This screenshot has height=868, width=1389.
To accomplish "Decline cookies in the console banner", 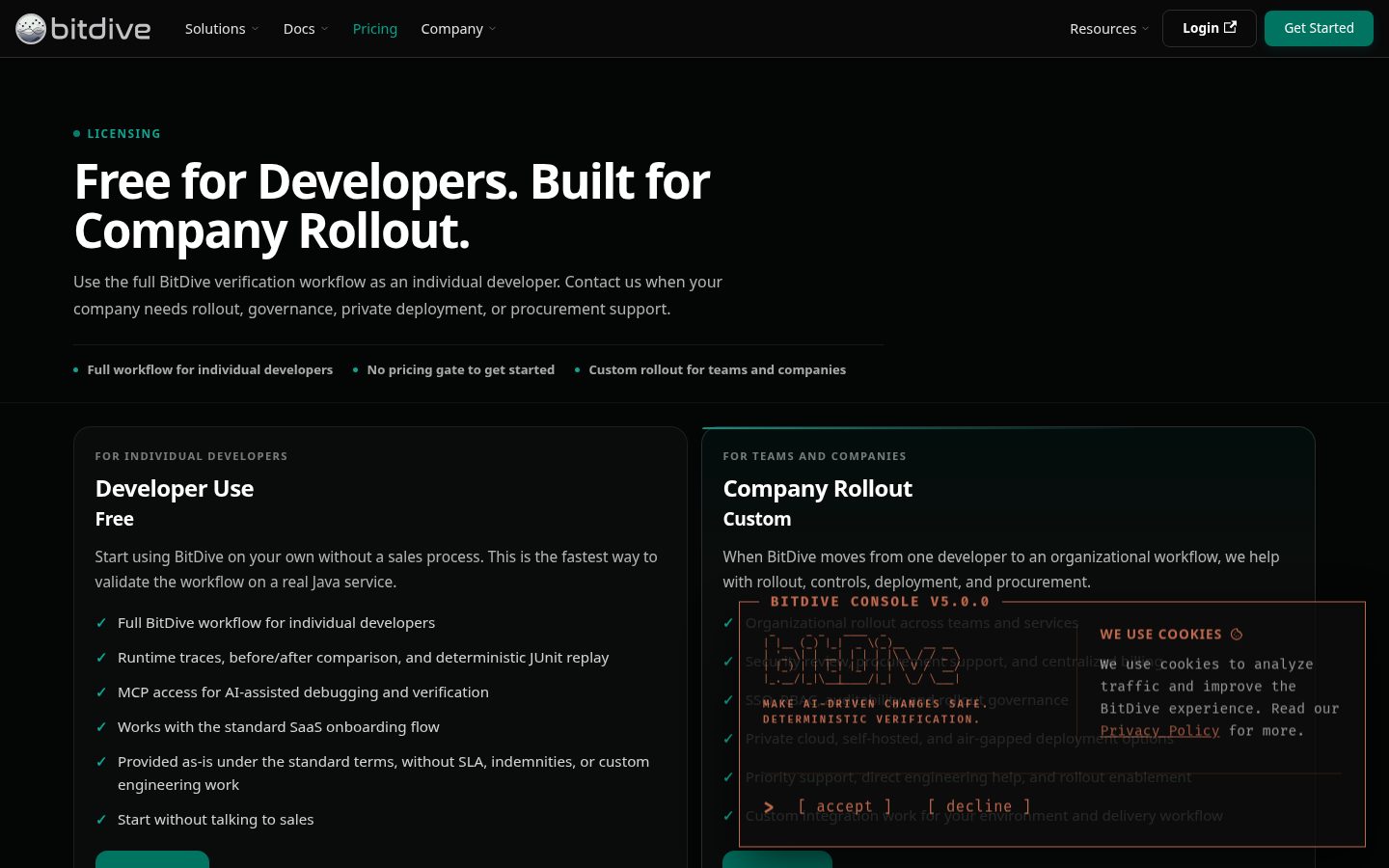I will 979,806.
